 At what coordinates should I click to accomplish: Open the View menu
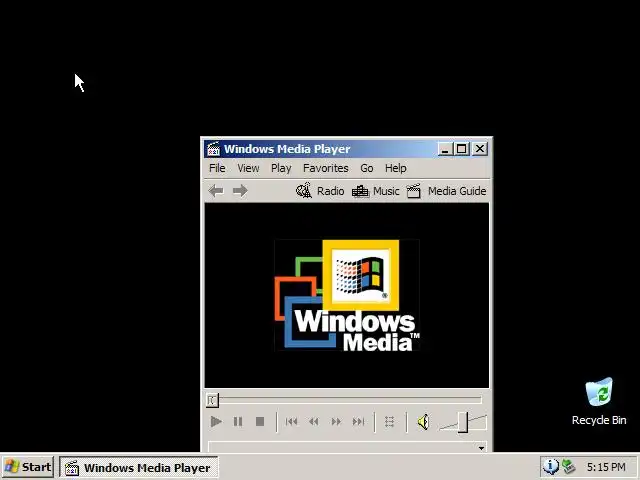click(248, 168)
